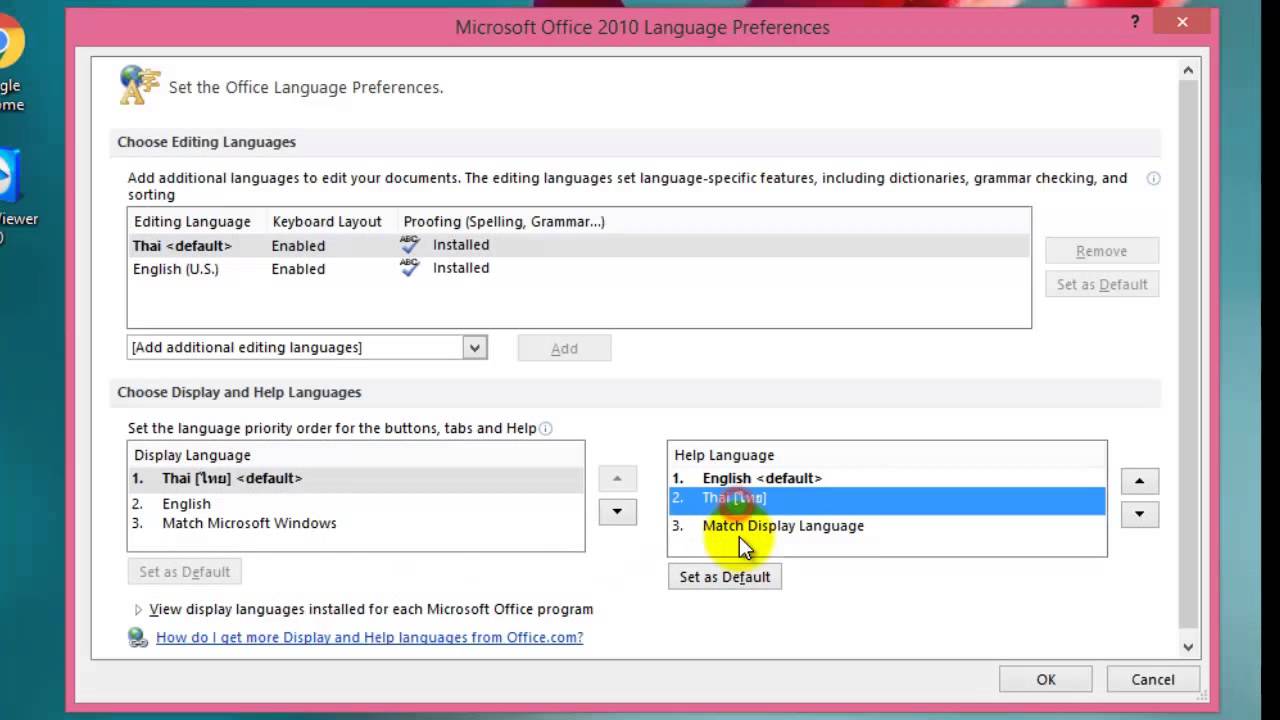Close the Language Preferences dialog
Viewport: 1280px width, 720px height.
(x=1183, y=22)
